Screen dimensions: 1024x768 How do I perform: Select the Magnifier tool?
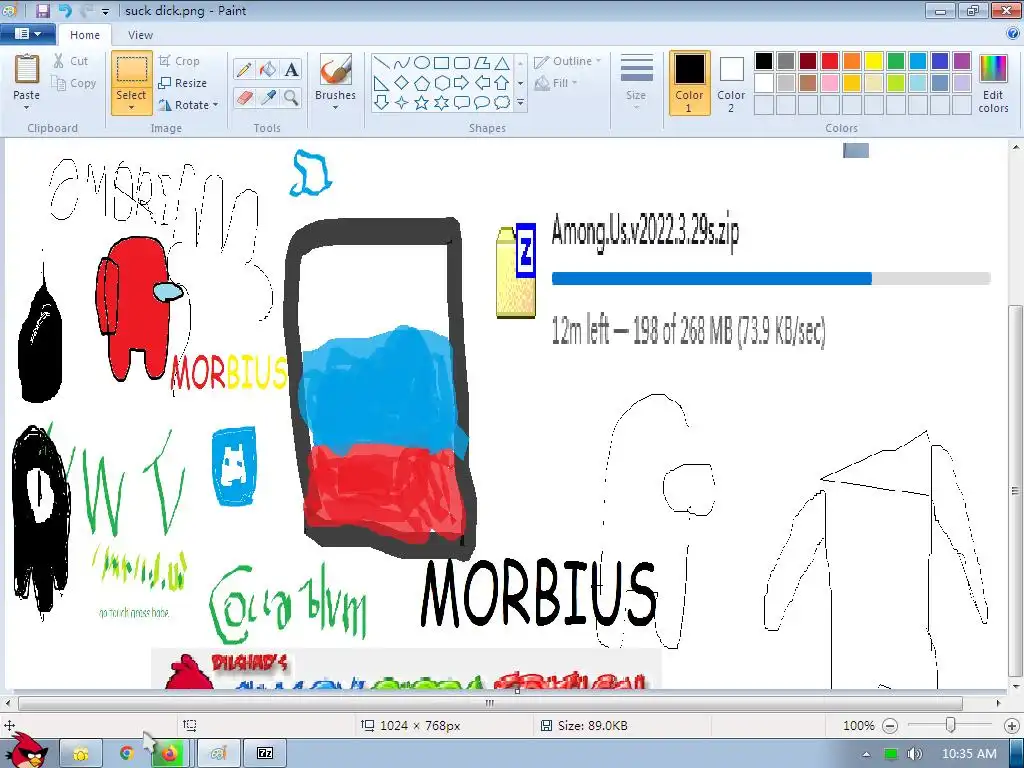[x=291, y=98]
